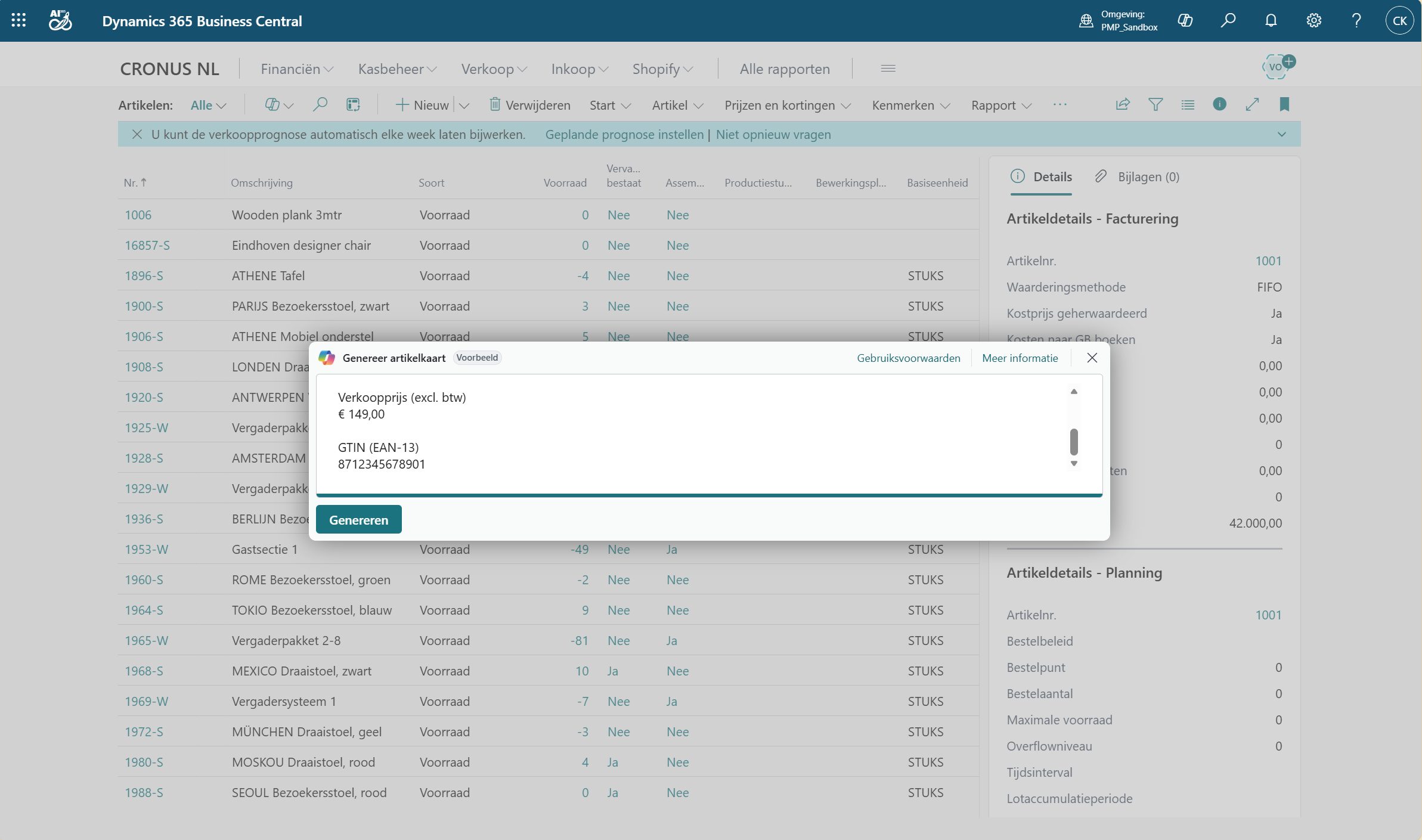Image resolution: width=1422 pixels, height=840 pixels.
Task: Switch layout with the list view icon
Action: point(1188,105)
